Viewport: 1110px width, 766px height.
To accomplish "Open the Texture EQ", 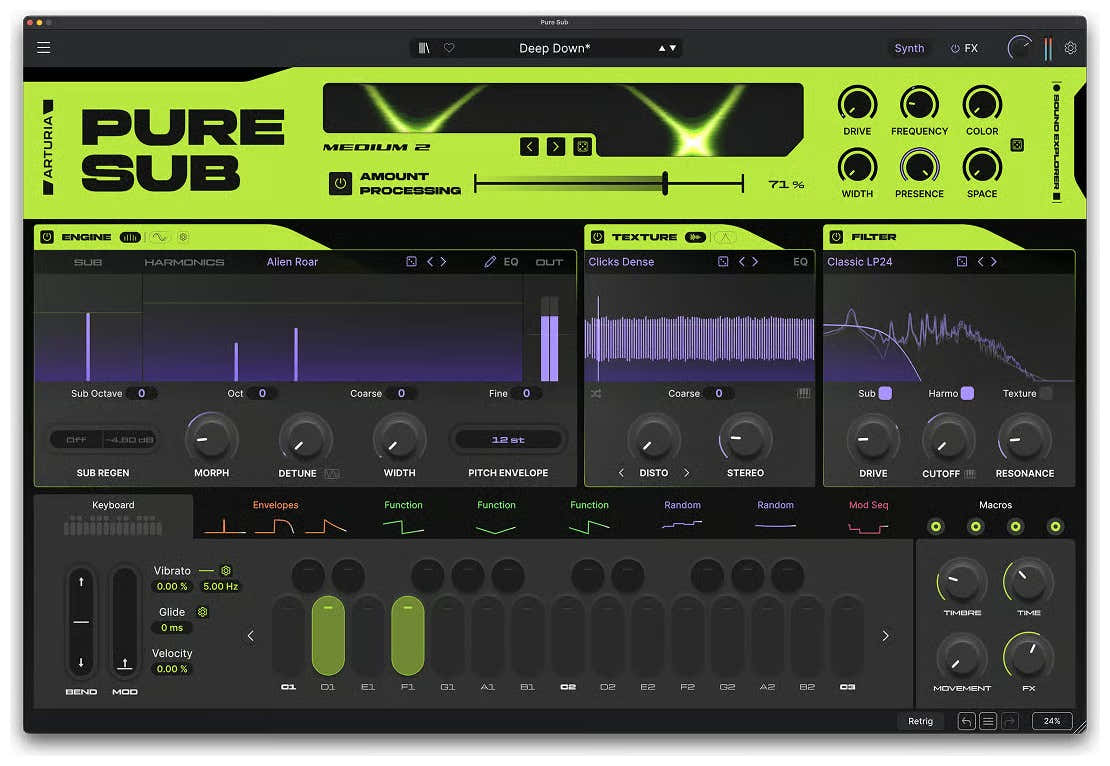I will click(800, 262).
